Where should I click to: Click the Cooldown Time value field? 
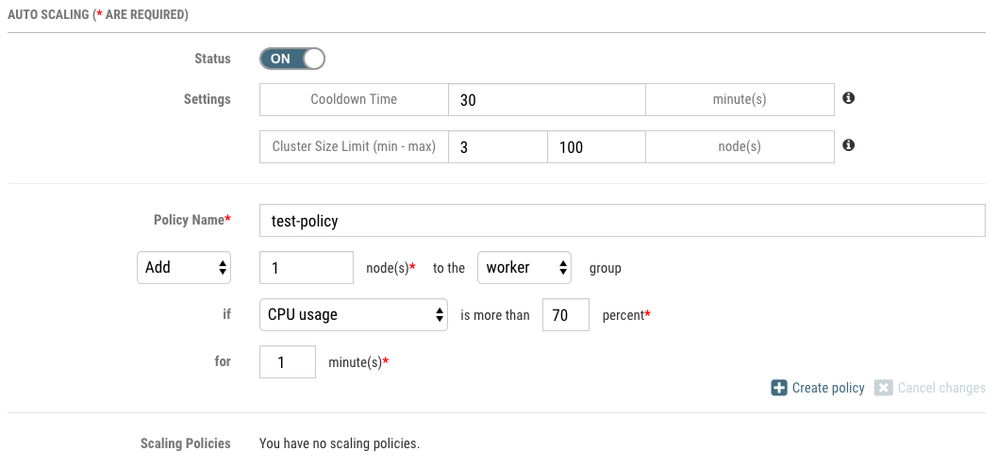tap(546, 99)
